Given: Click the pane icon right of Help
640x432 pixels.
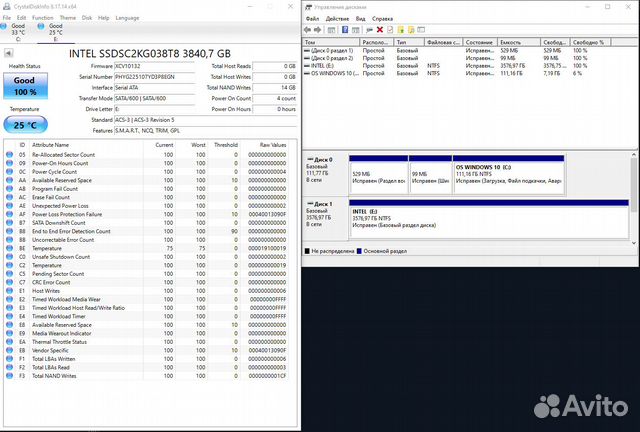Looking at the screenshot, I should coord(356,30).
